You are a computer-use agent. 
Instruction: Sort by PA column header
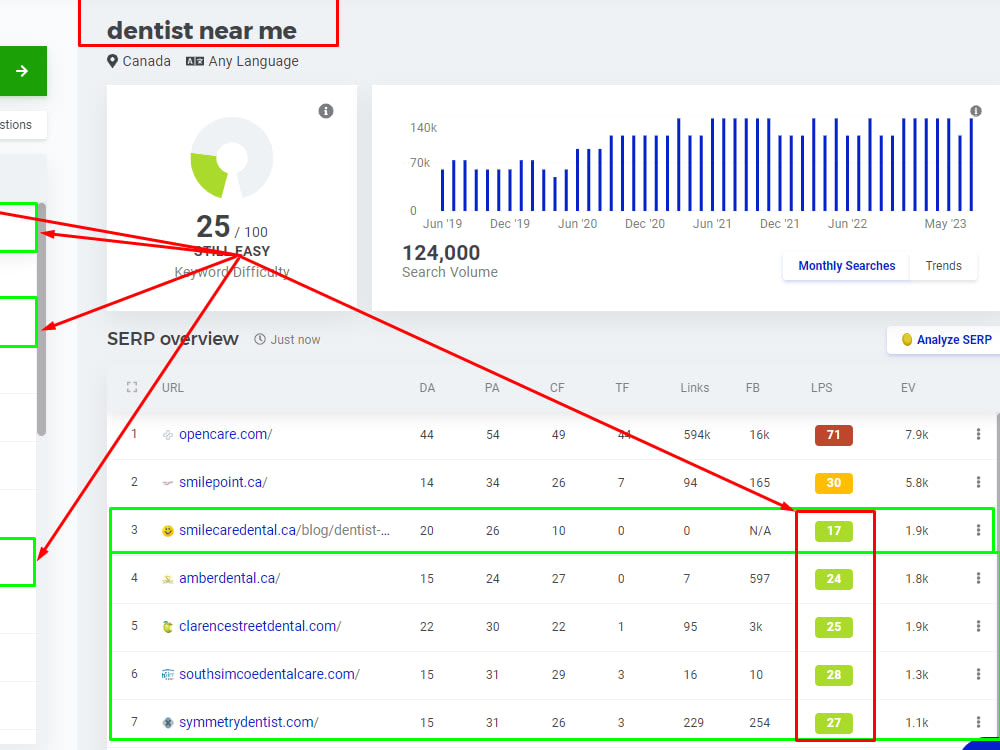click(492, 388)
